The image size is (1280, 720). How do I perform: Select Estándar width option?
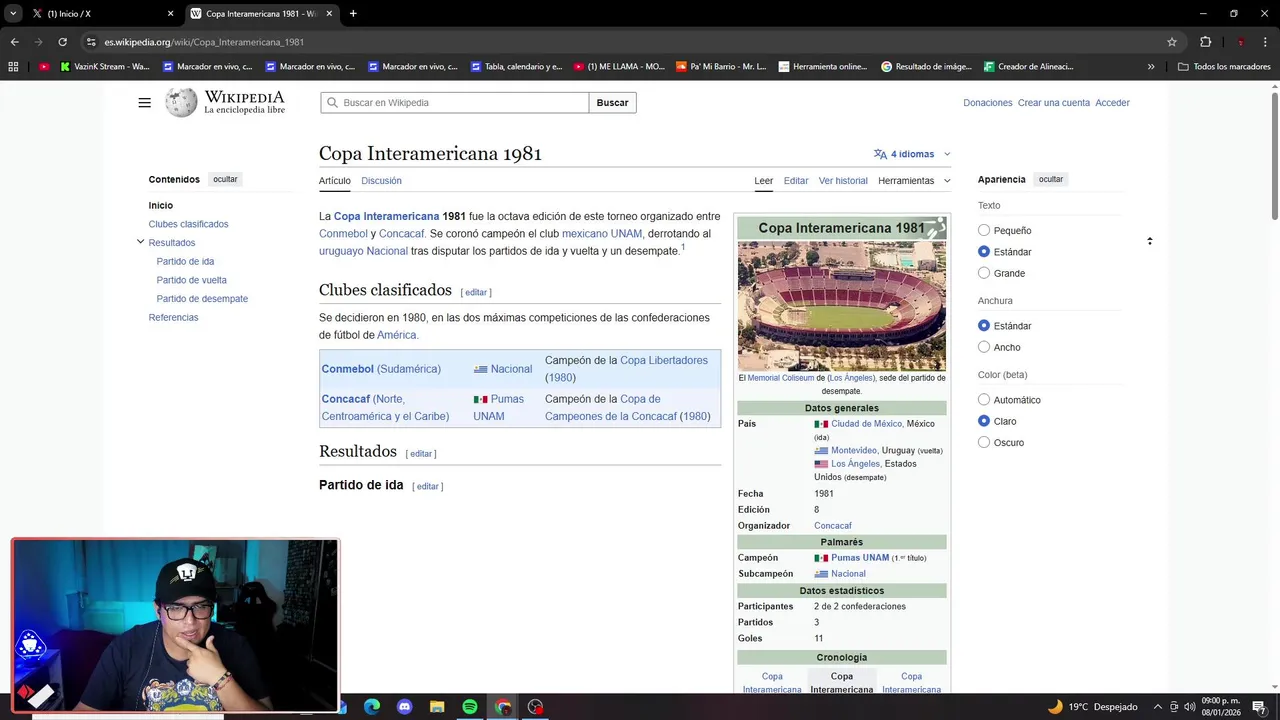pos(984,326)
